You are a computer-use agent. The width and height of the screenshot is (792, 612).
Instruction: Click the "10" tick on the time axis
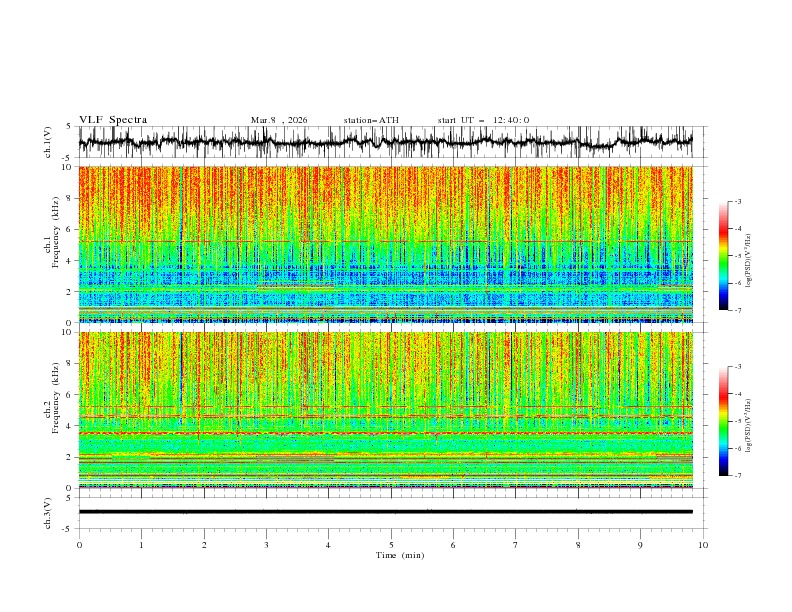[703, 545]
